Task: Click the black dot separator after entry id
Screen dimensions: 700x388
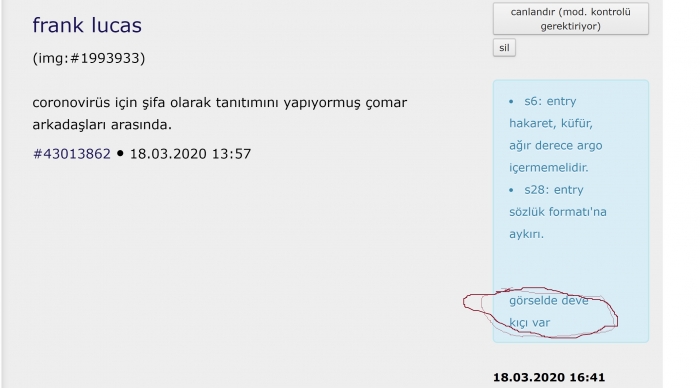Action: [120, 153]
